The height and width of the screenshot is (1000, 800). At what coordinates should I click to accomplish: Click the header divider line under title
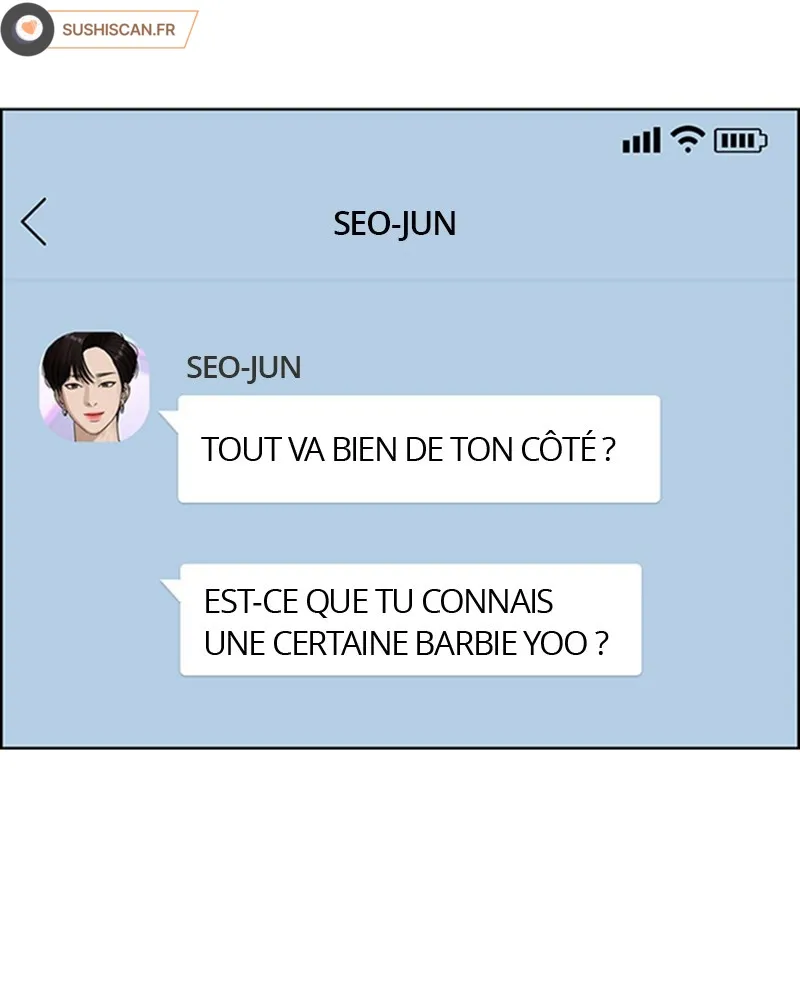tap(400, 280)
